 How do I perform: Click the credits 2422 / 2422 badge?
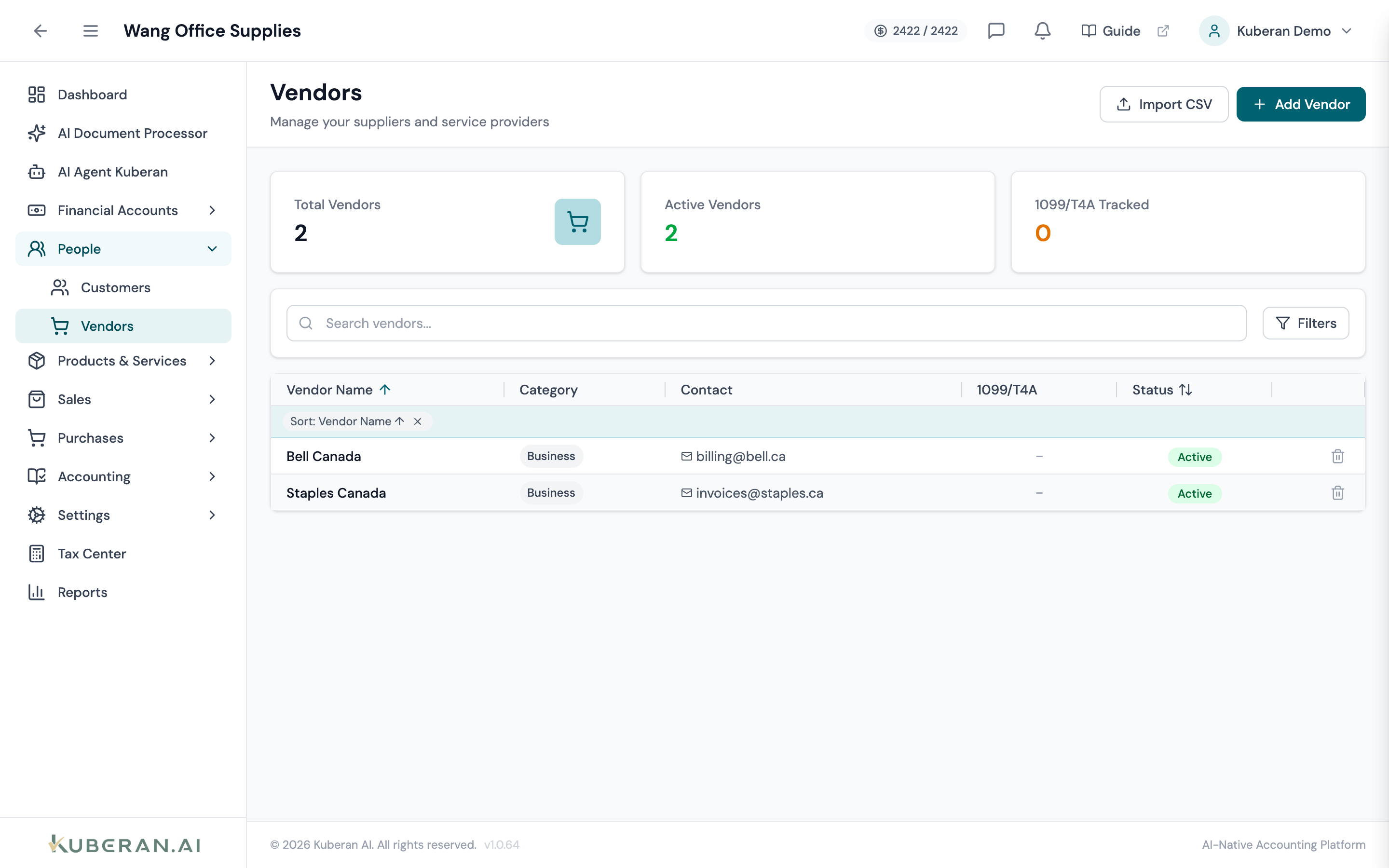tap(916, 31)
